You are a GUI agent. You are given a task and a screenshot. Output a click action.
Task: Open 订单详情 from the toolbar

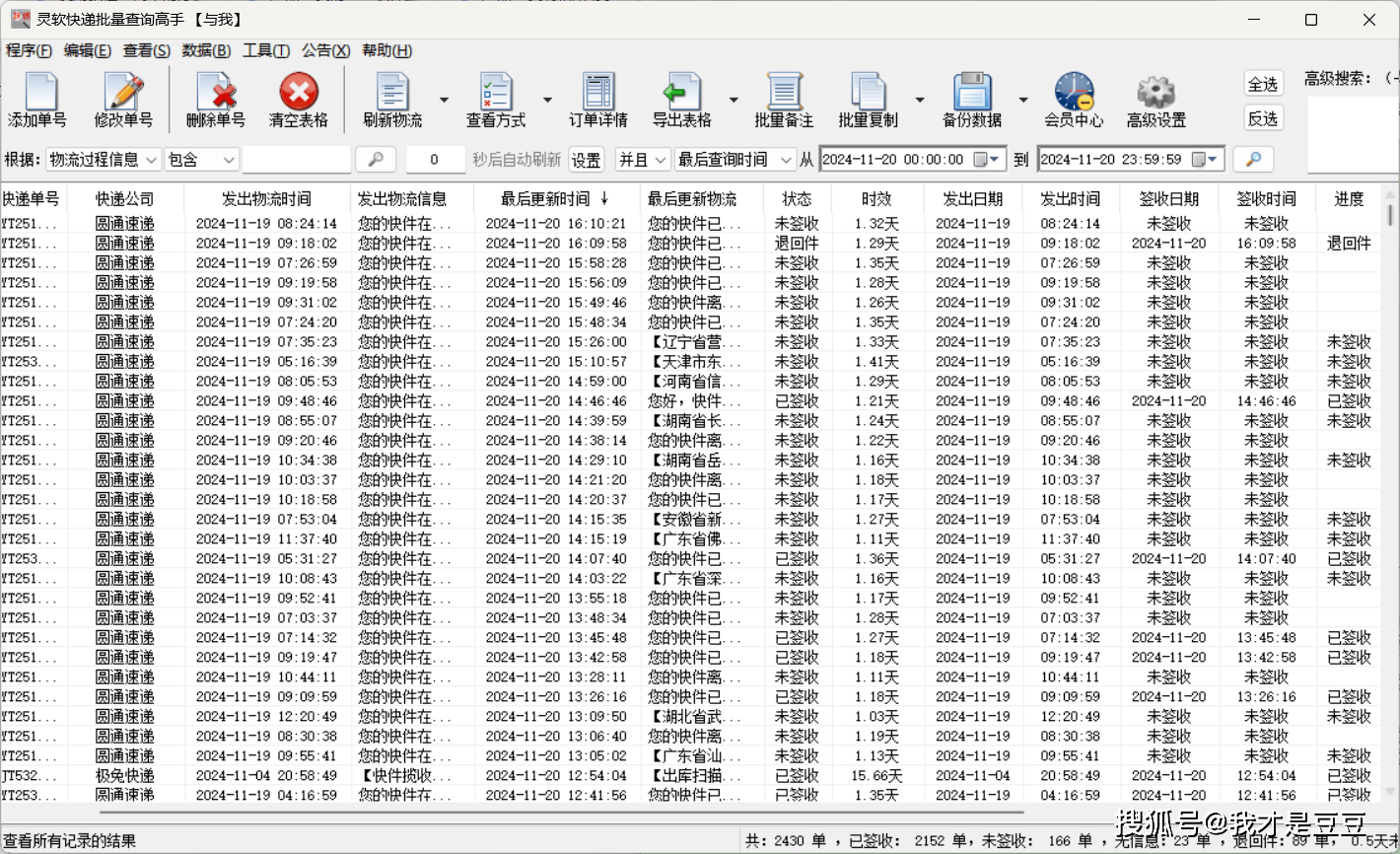pos(598,101)
